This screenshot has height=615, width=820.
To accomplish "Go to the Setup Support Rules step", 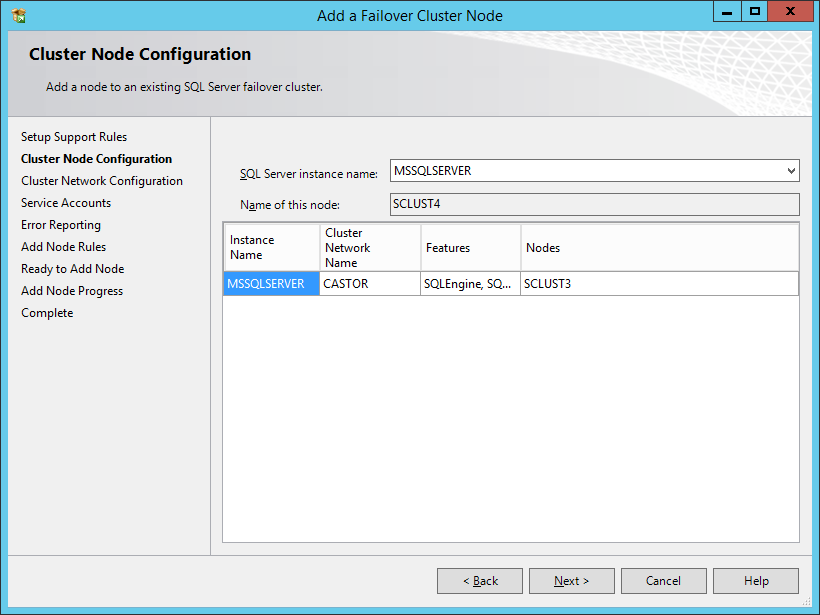I will click(x=74, y=137).
